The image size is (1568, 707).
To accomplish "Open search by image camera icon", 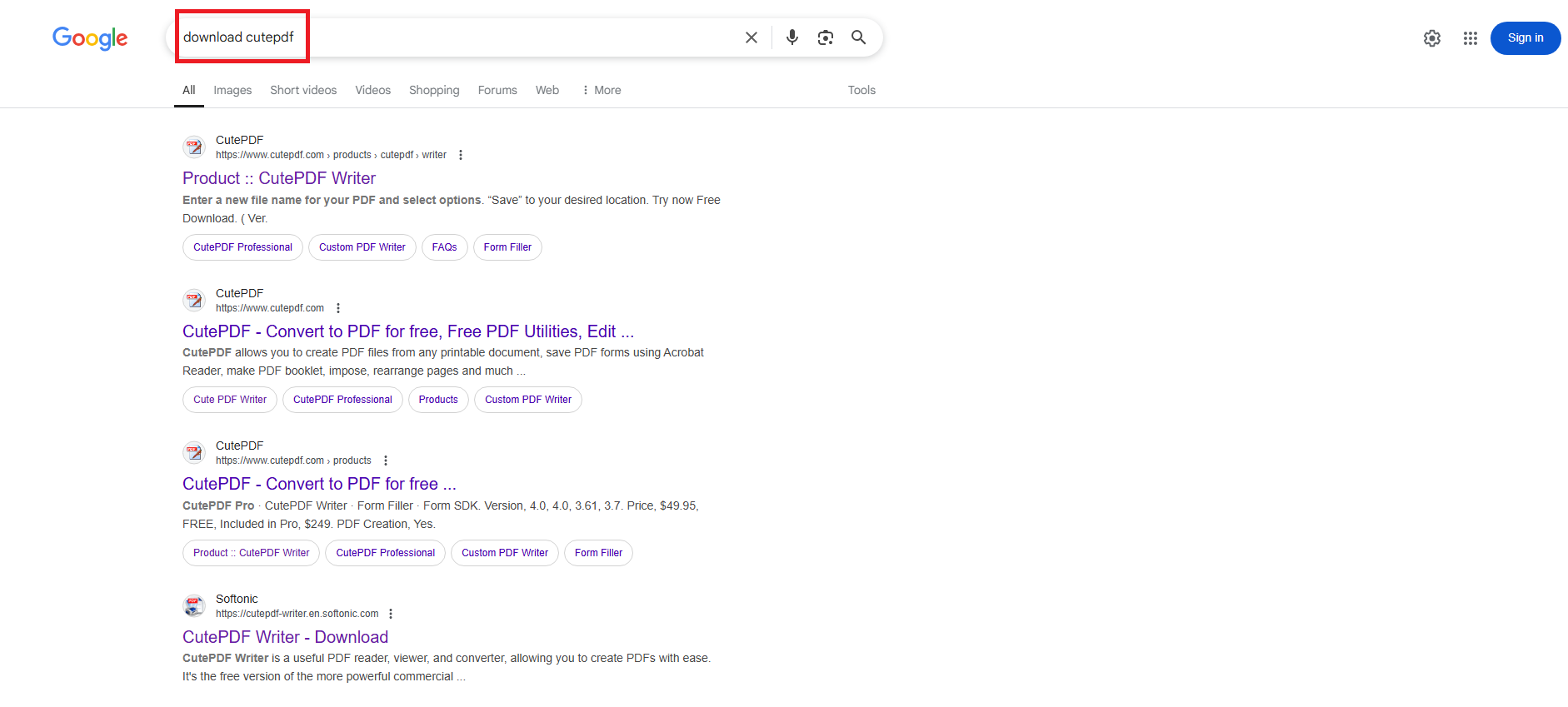I will [x=825, y=37].
